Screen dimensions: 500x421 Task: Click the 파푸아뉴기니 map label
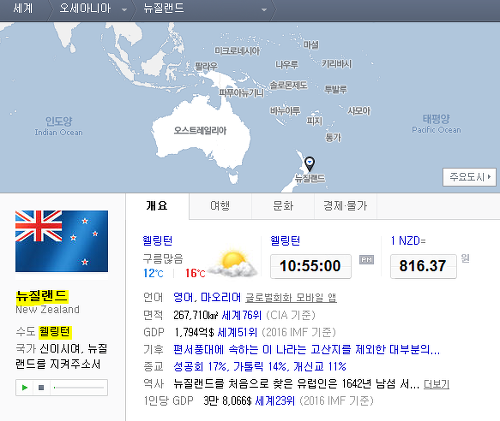(241, 92)
